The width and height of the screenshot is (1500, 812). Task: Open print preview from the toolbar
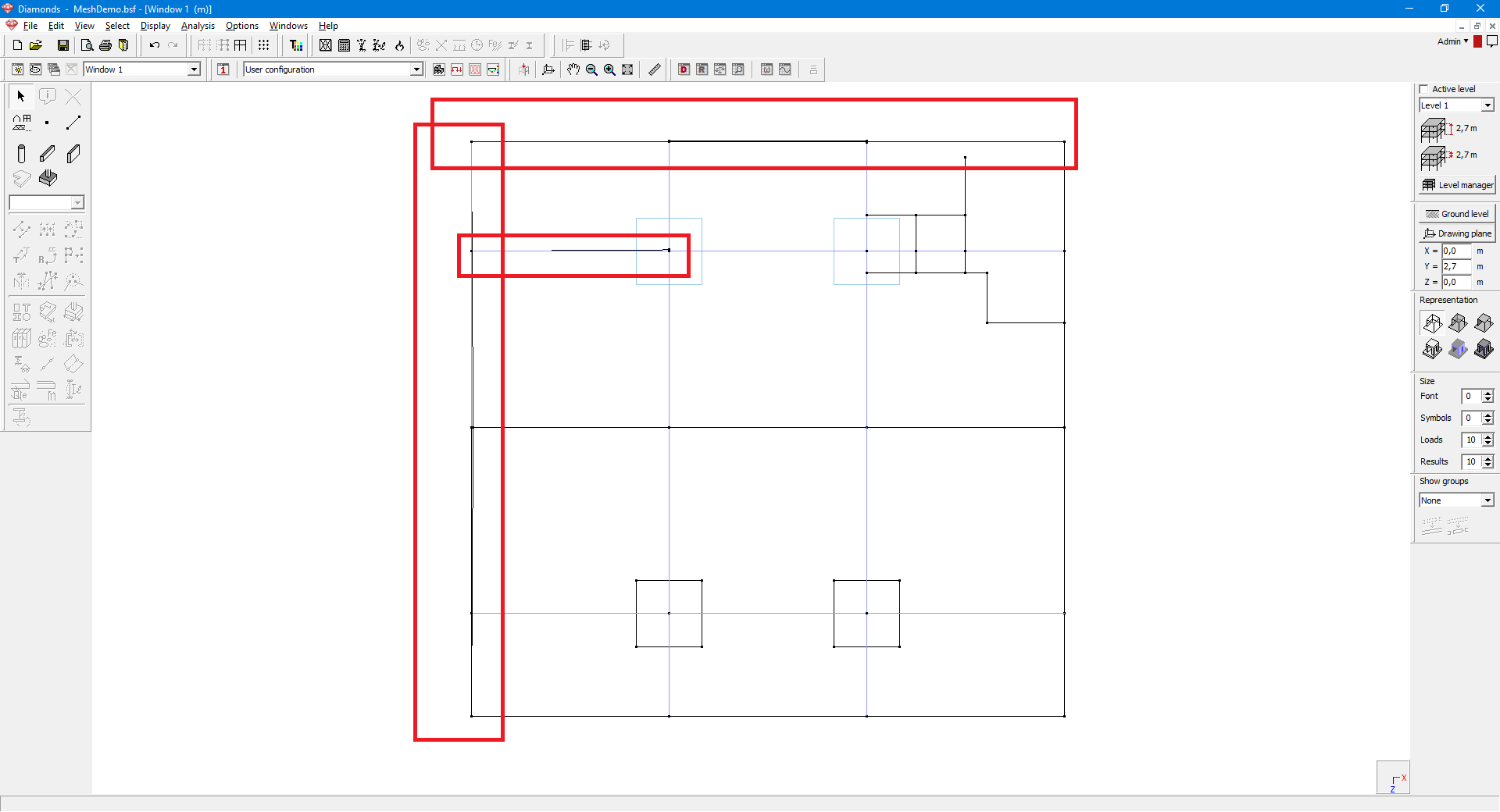click(x=87, y=45)
